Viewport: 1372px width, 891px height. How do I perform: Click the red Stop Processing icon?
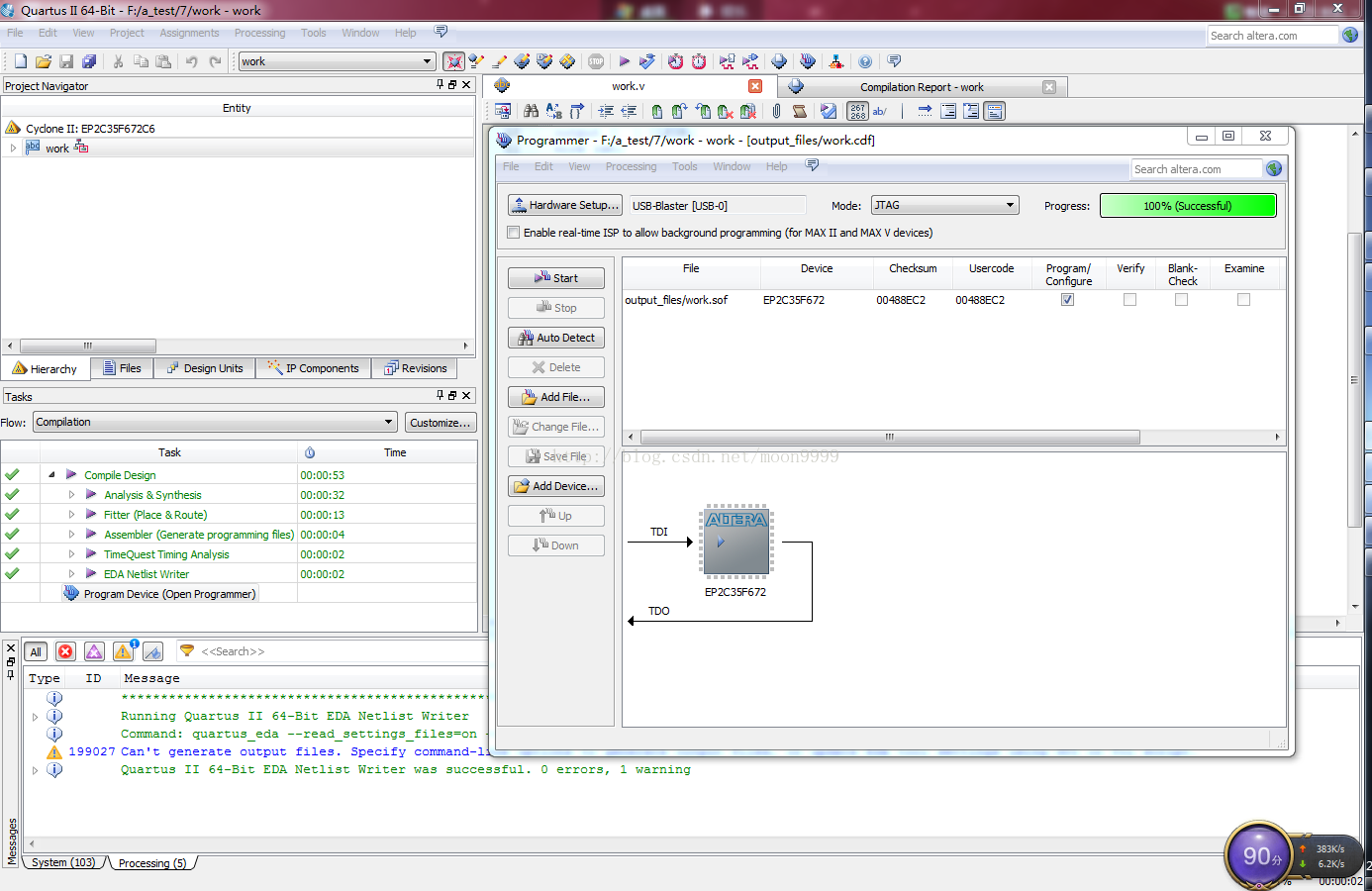(x=596, y=61)
